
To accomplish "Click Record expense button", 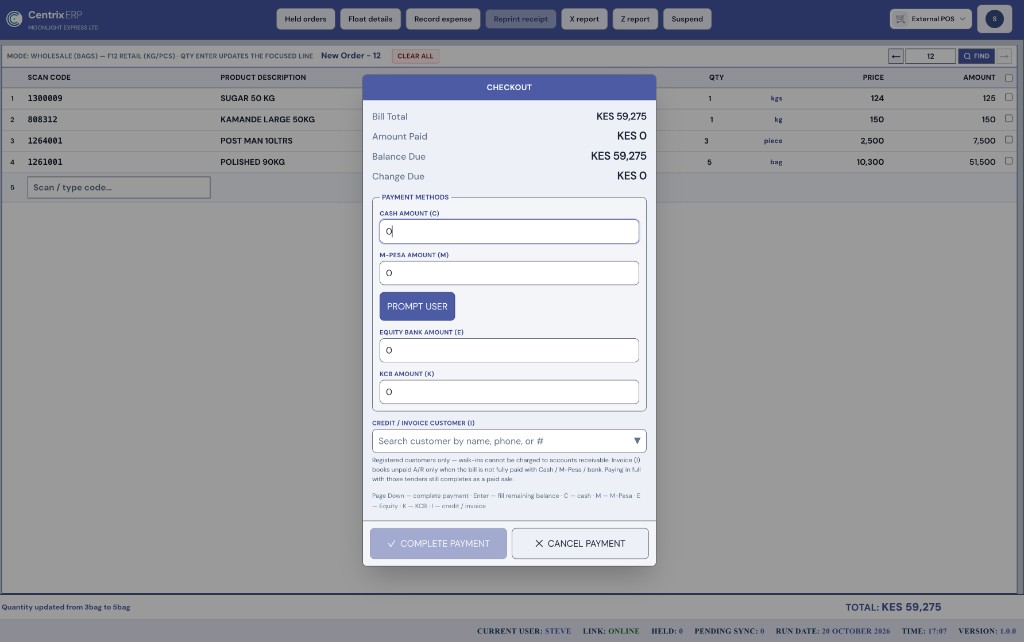I will (443, 19).
